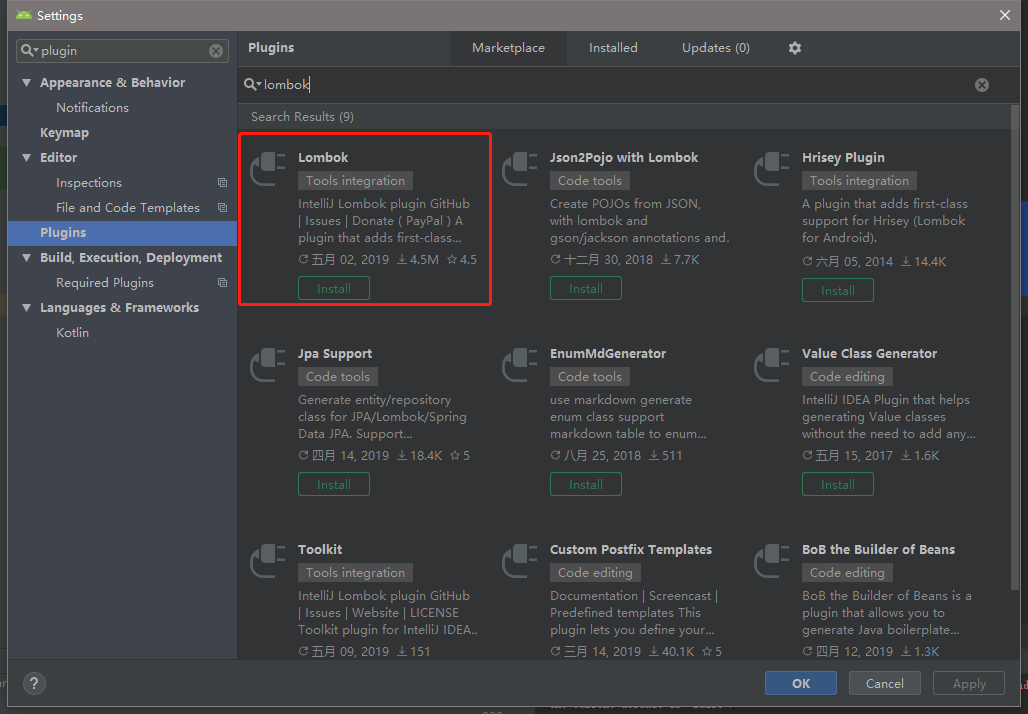The height and width of the screenshot is (714, 1028).
Task: Click the Cancel button
Action: [884, 683]
